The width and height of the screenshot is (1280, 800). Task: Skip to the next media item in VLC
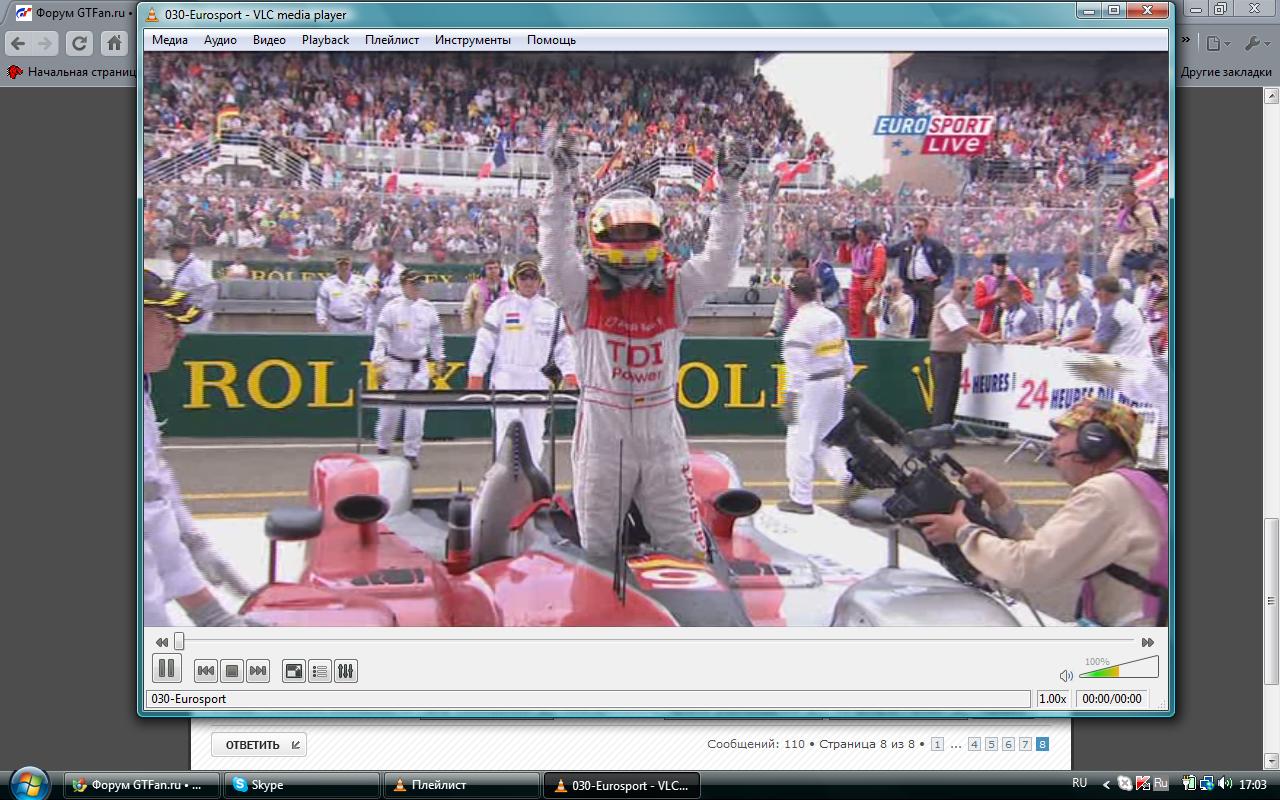coord(258,671)
